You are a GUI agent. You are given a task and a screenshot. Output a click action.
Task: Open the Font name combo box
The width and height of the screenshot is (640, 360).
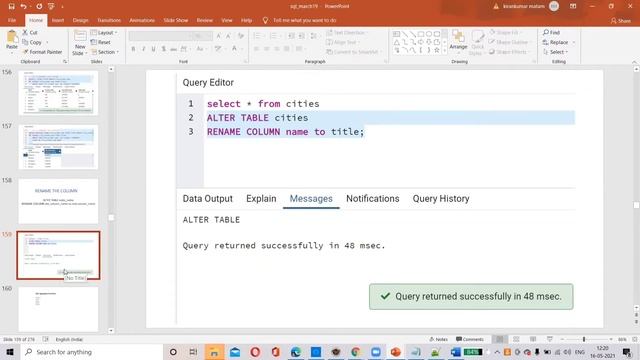tap(160, 36)
